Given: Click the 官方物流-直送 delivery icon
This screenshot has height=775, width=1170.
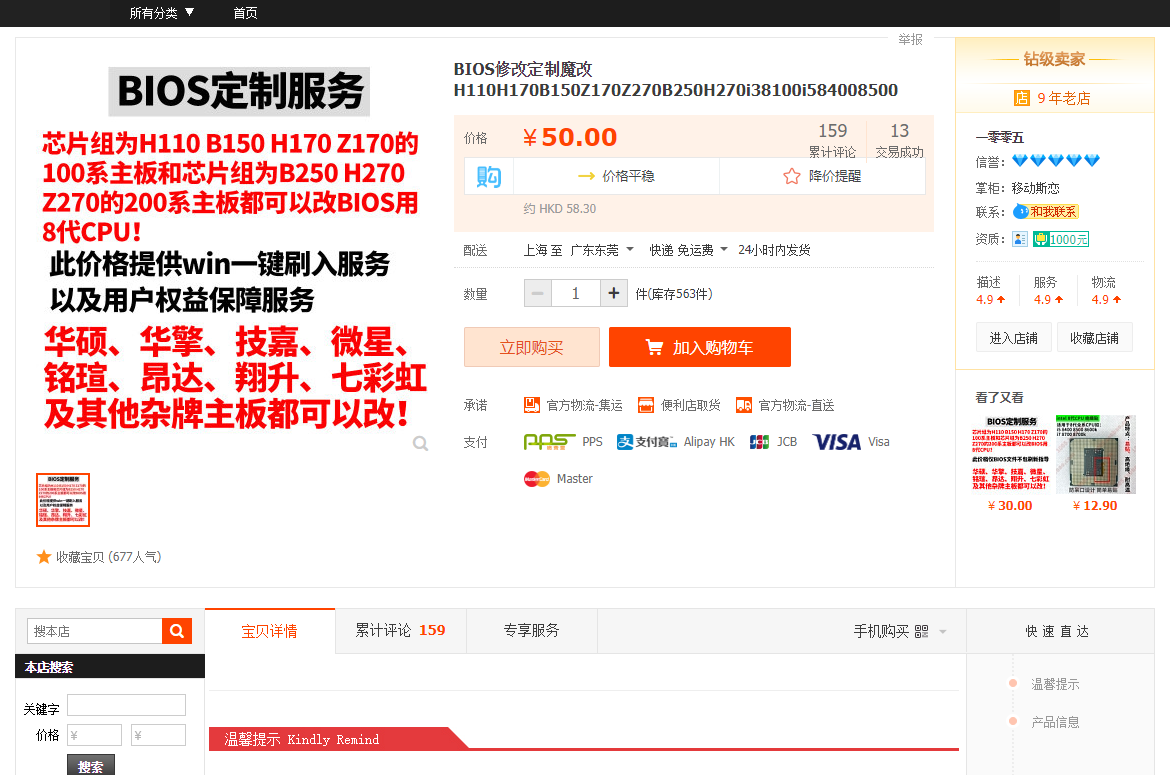Looking at the screenshot, I should (743, 405).
